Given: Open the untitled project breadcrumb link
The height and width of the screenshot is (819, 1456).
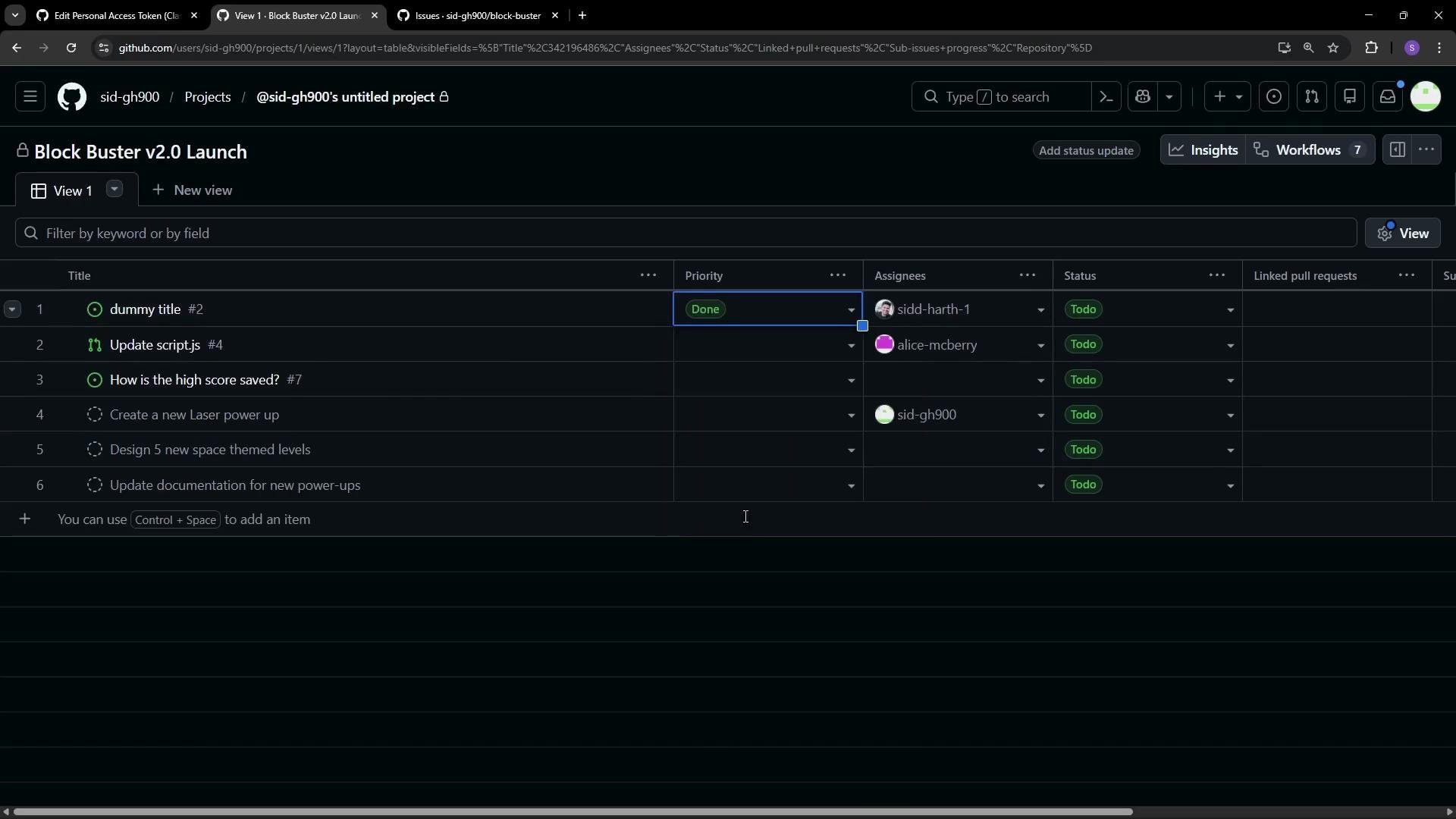Looking at the screenshot, I should (x=352, y=97).
